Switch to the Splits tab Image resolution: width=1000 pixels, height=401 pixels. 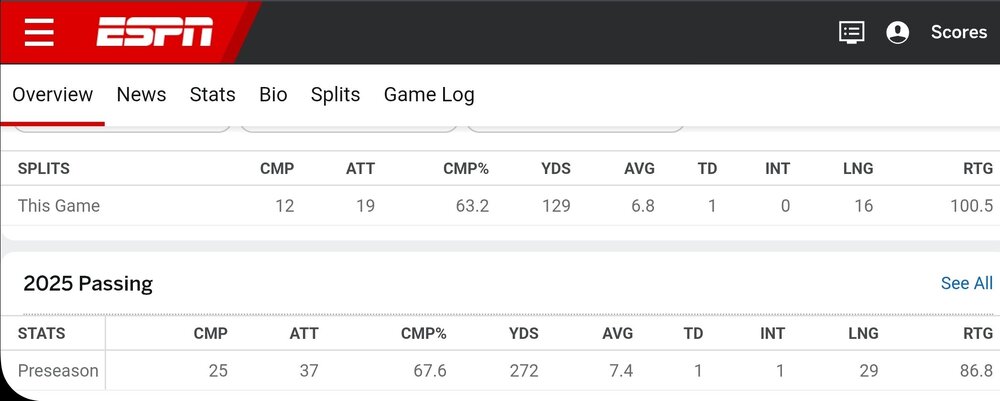(x=335, y=95)
